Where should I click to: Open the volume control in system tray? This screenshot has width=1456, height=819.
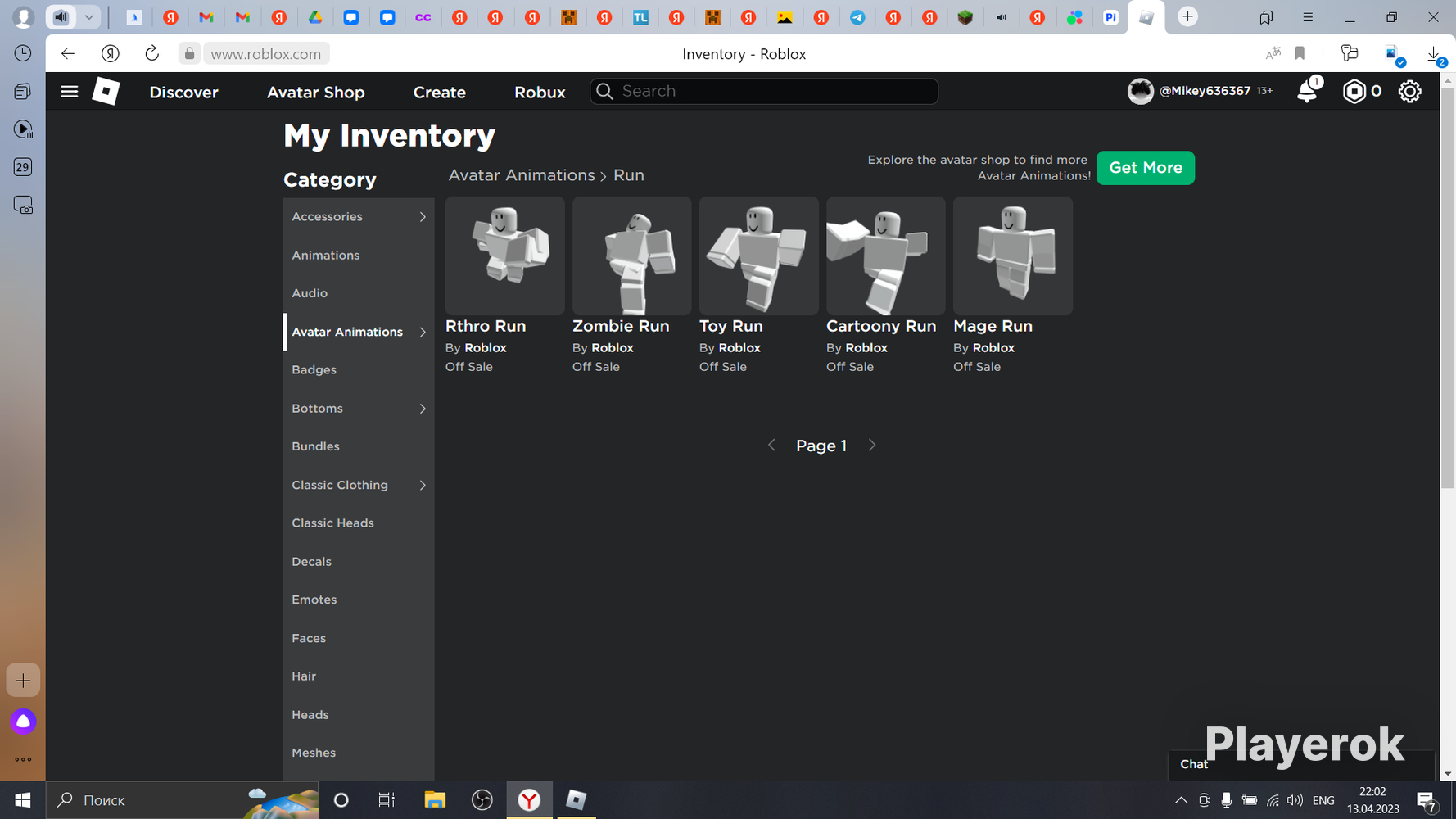coord(1295,800)
